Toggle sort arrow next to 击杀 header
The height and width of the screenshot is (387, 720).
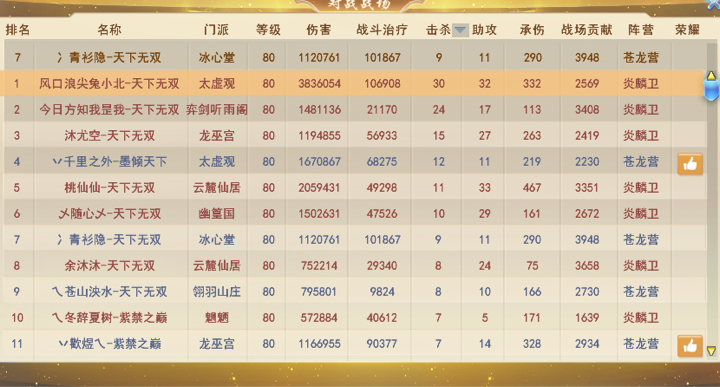tap(460, 30)
